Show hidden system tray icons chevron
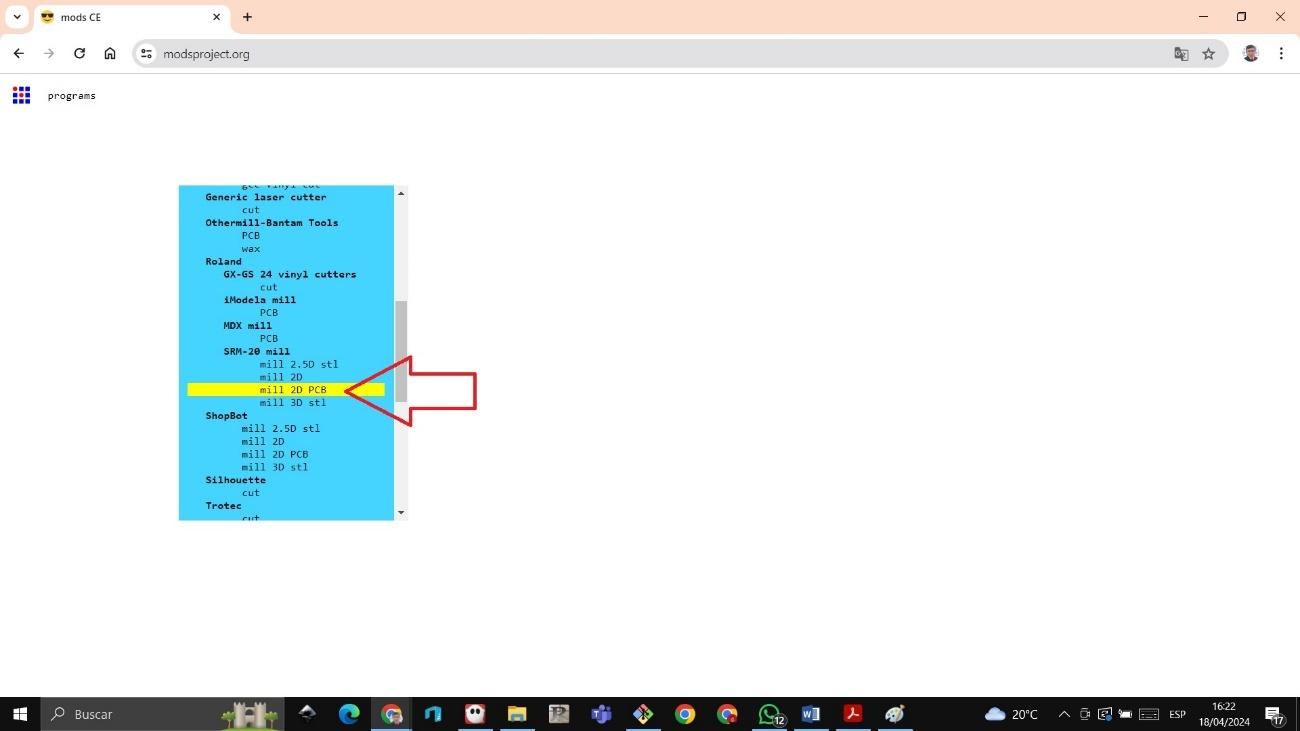Screen dimensions: 1300x731 point(1064,714)
